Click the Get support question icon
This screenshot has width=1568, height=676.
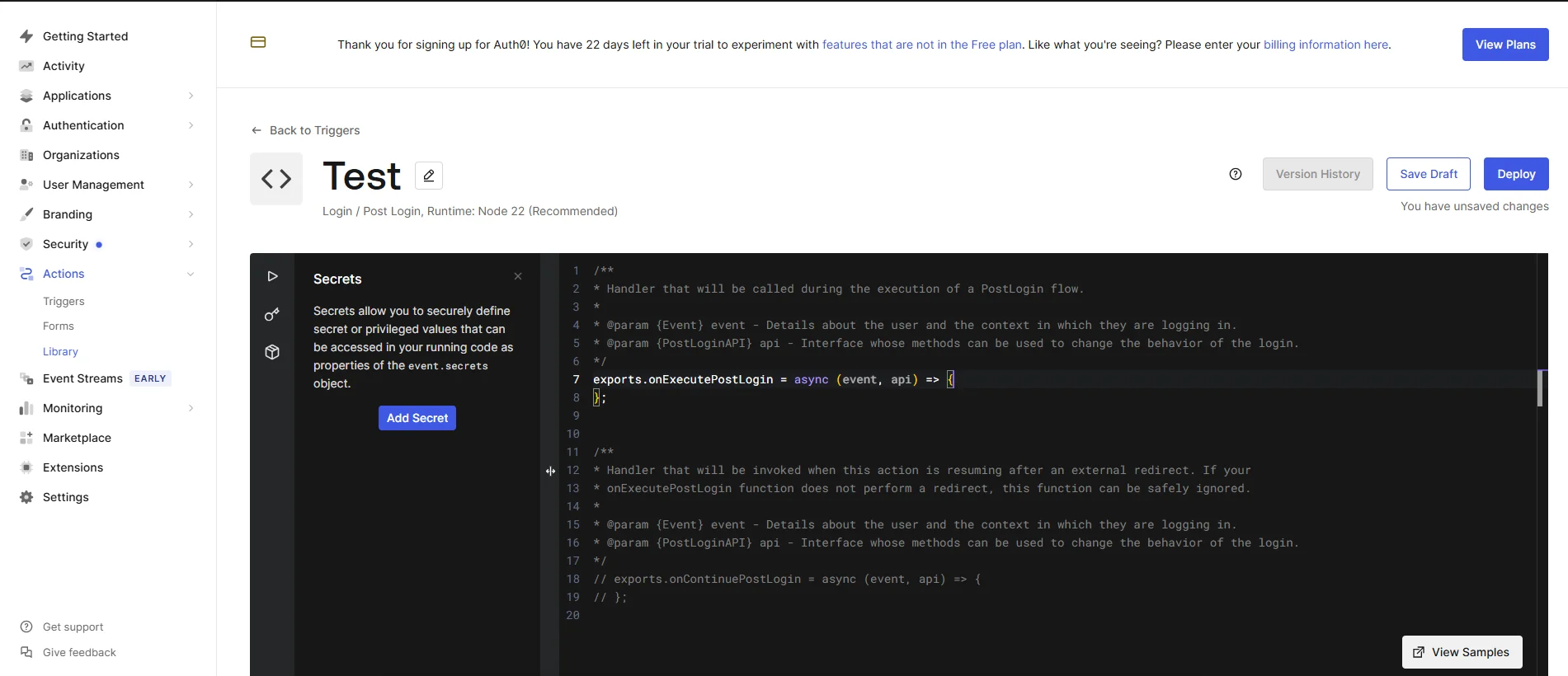tap(26, 627)
